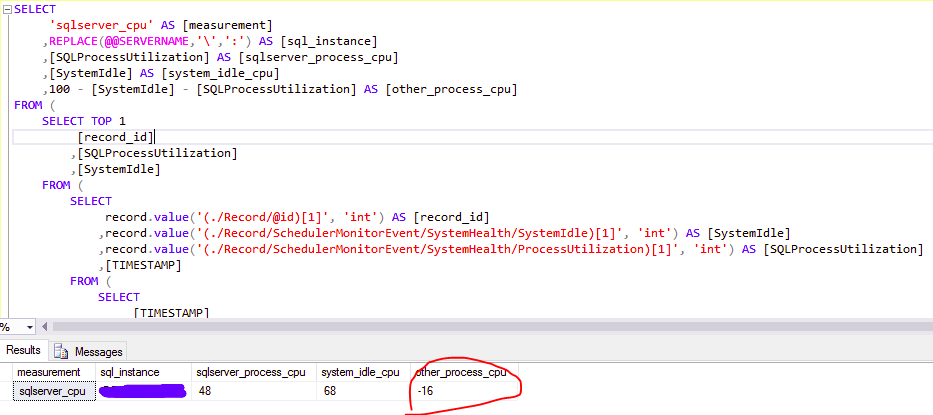Click the Messages tab icon
The height and width of the screenshot is (415, 933).
coord(61,351)
